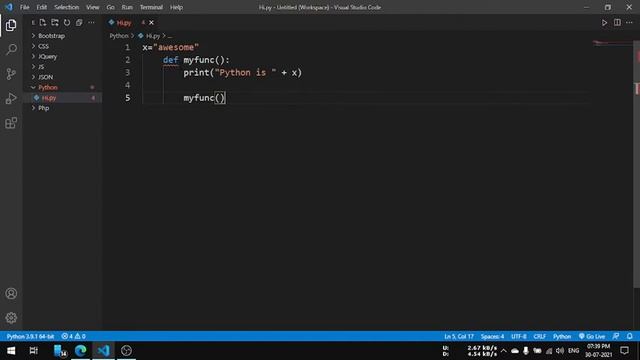Start Go Live server
This screenshot has height=360, width=640.
[592, 336]
